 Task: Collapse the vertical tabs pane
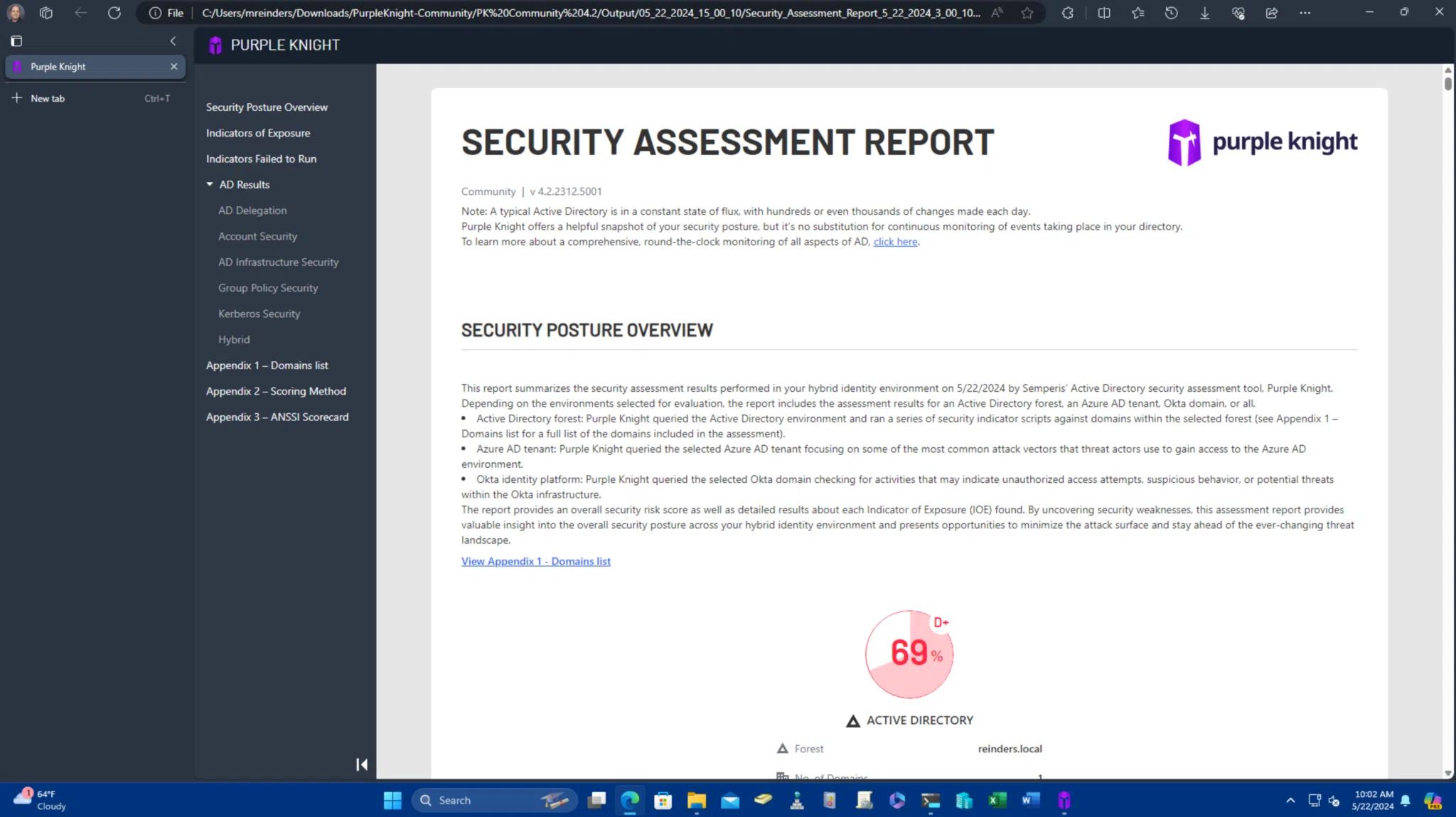point(173,41)
